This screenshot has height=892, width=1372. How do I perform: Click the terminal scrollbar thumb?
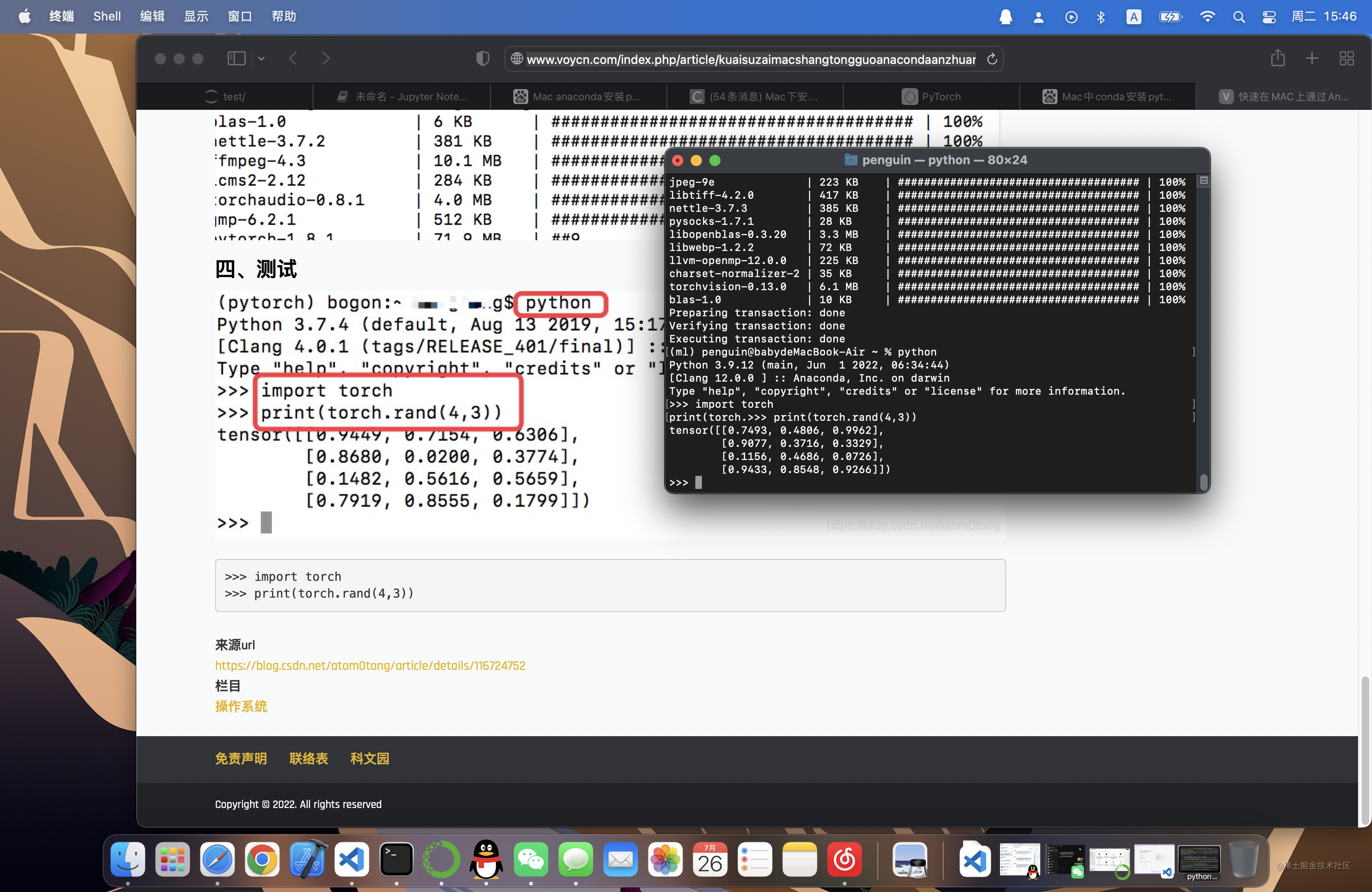click(1203, 482)
